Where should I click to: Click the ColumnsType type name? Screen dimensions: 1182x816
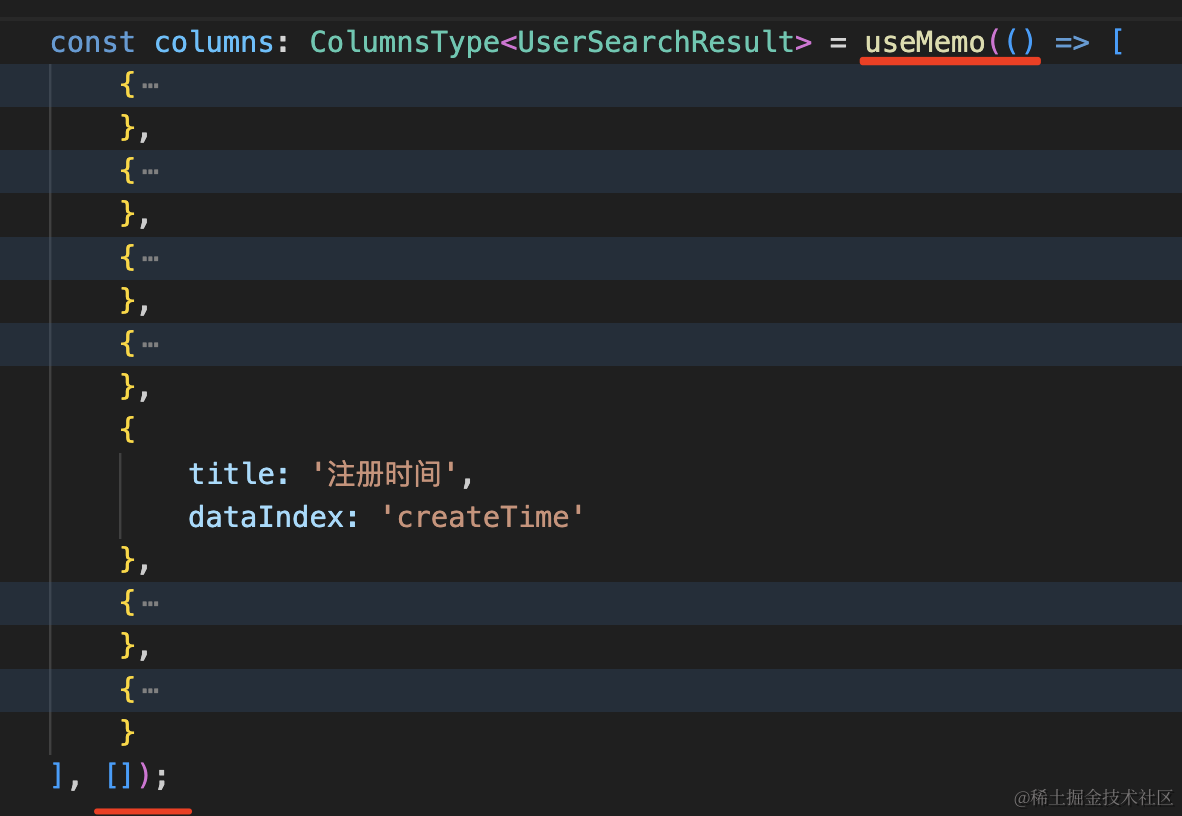(x=405, y=42)
